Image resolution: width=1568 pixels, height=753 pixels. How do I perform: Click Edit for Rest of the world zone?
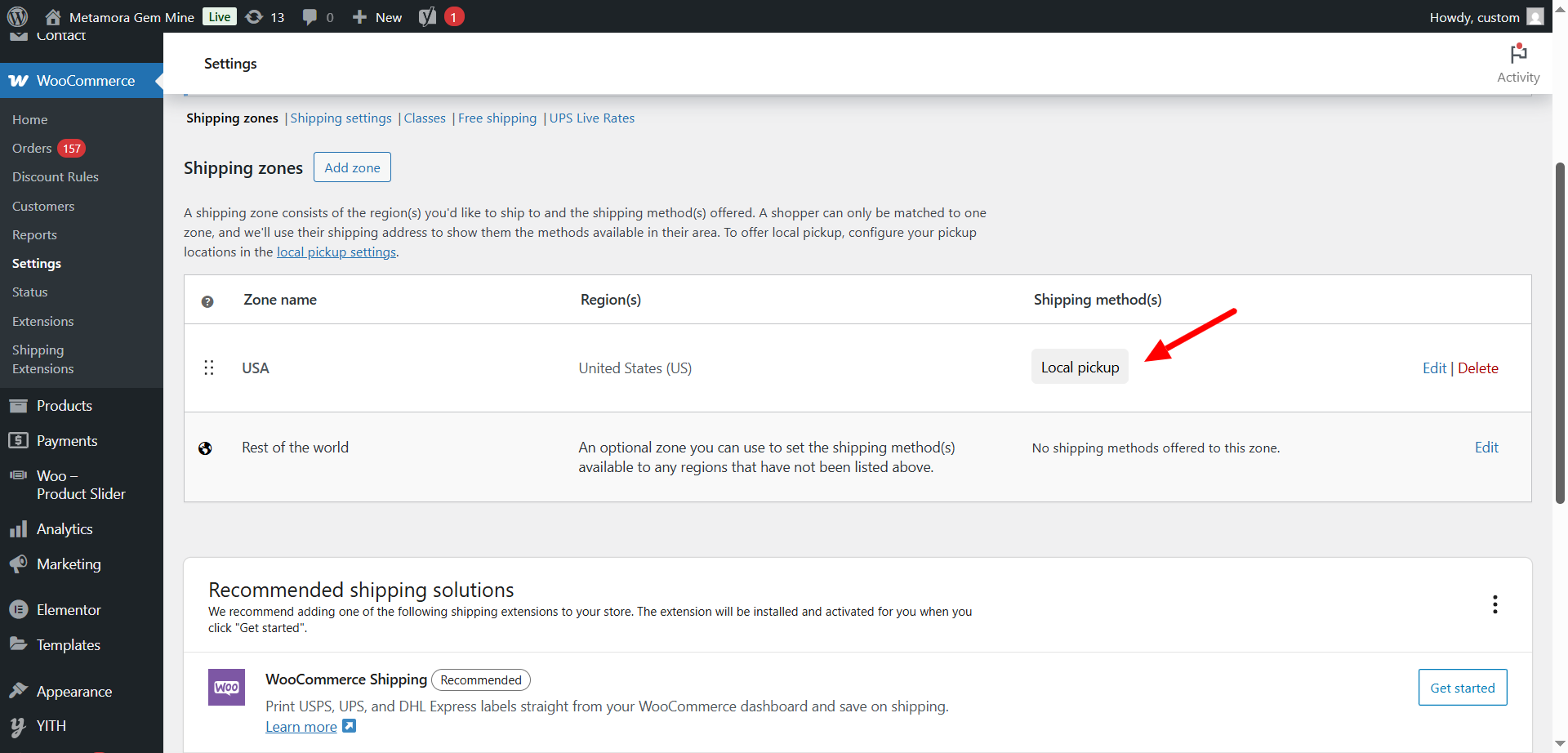(x=1486, y=448)
